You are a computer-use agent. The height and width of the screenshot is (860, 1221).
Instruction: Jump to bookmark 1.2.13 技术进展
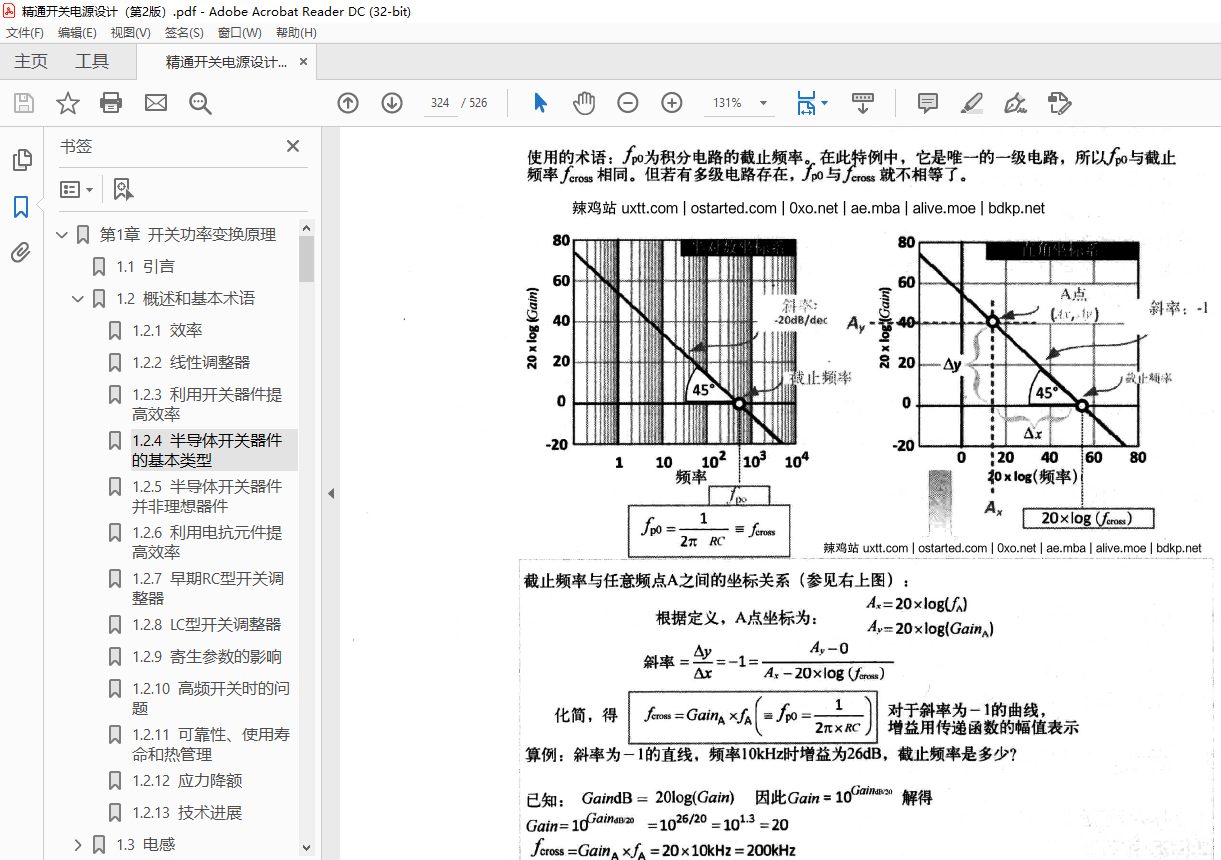point(187,813)
